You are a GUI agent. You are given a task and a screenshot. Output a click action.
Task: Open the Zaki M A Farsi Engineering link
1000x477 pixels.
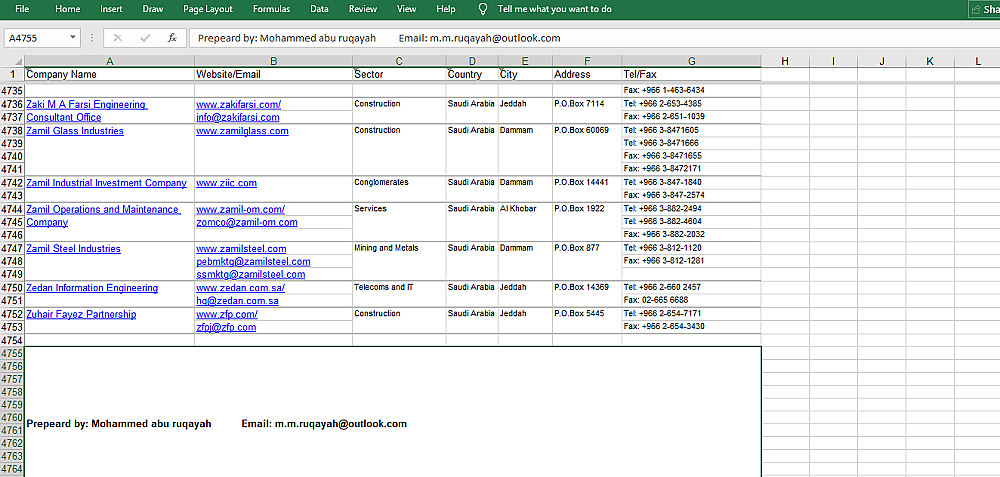pyautogui.click(x=86, y=111)
